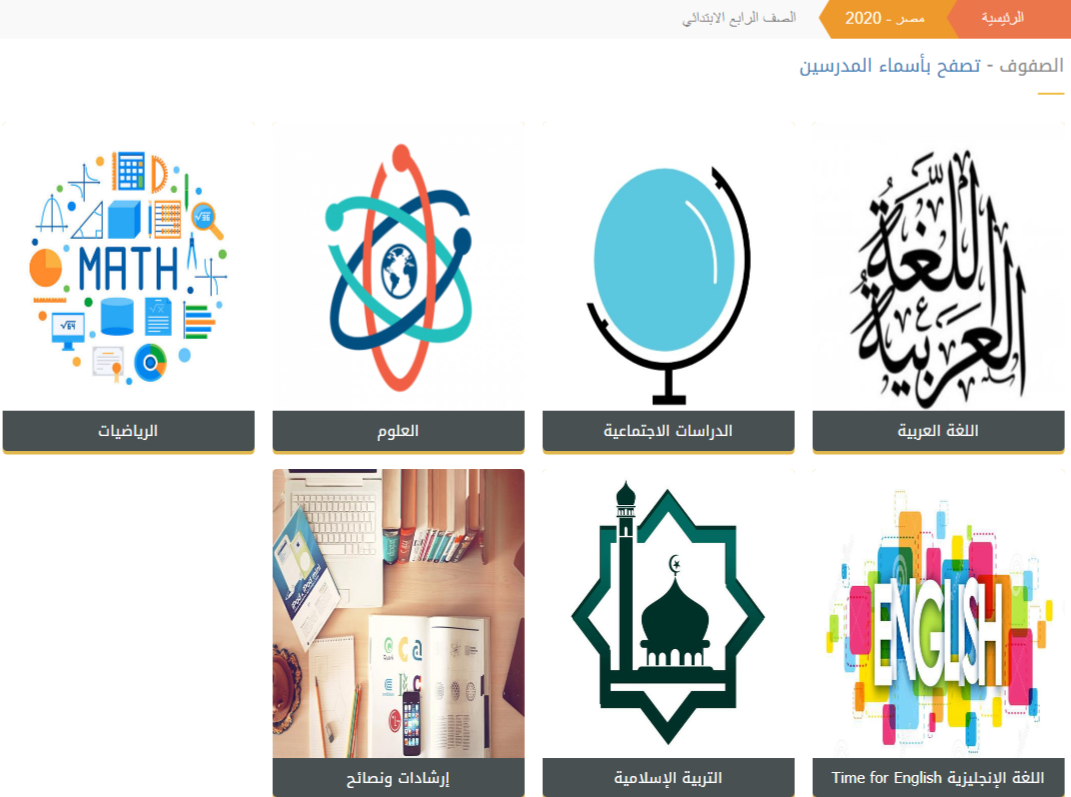Open the إرشادات ونصائح button
Viewport: 1071px width, 797px height.
398,777
